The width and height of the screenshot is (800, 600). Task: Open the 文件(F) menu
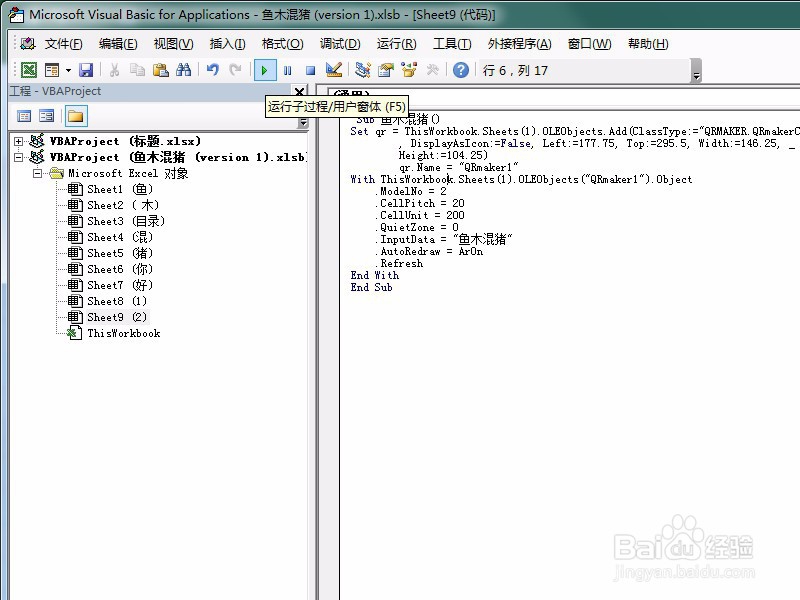[x=63, y=44]
